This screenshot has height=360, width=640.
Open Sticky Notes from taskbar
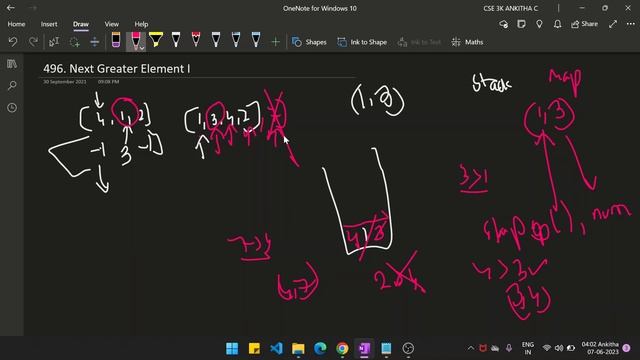pyautogui.click(x=254, y=348)
